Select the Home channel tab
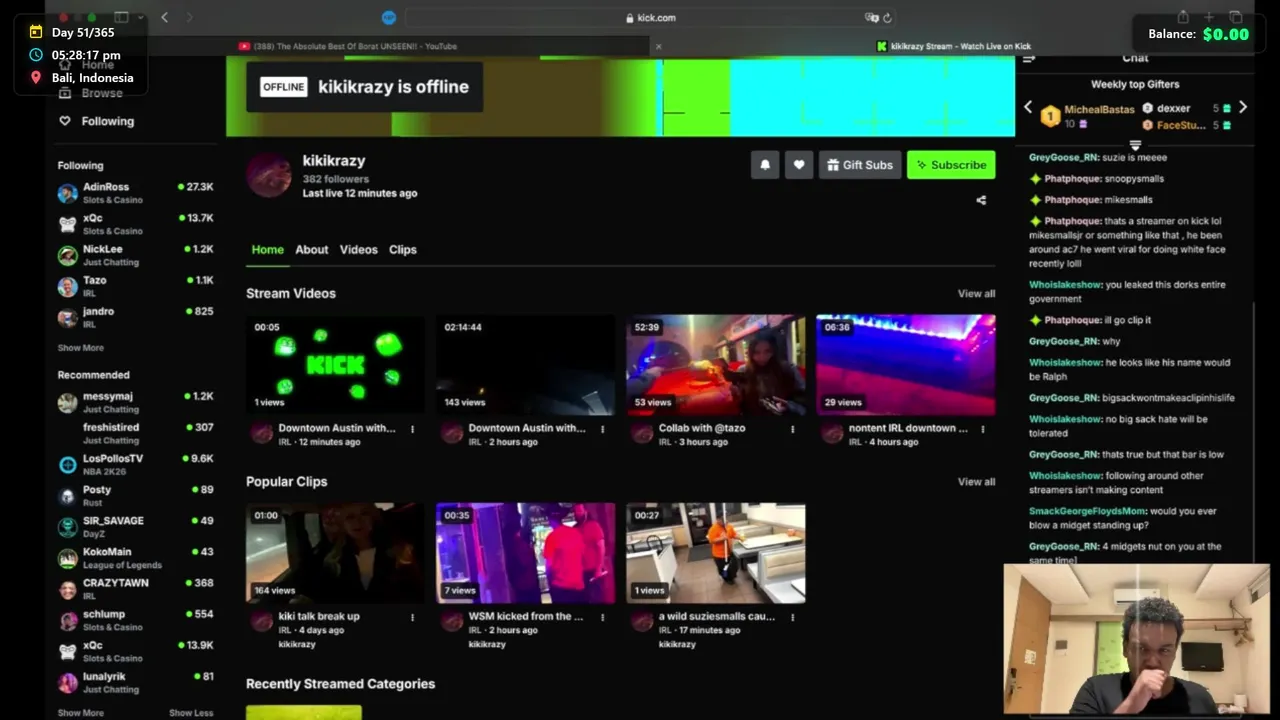The height and width of the screenshot is (720, 1280). coord(267,250)
